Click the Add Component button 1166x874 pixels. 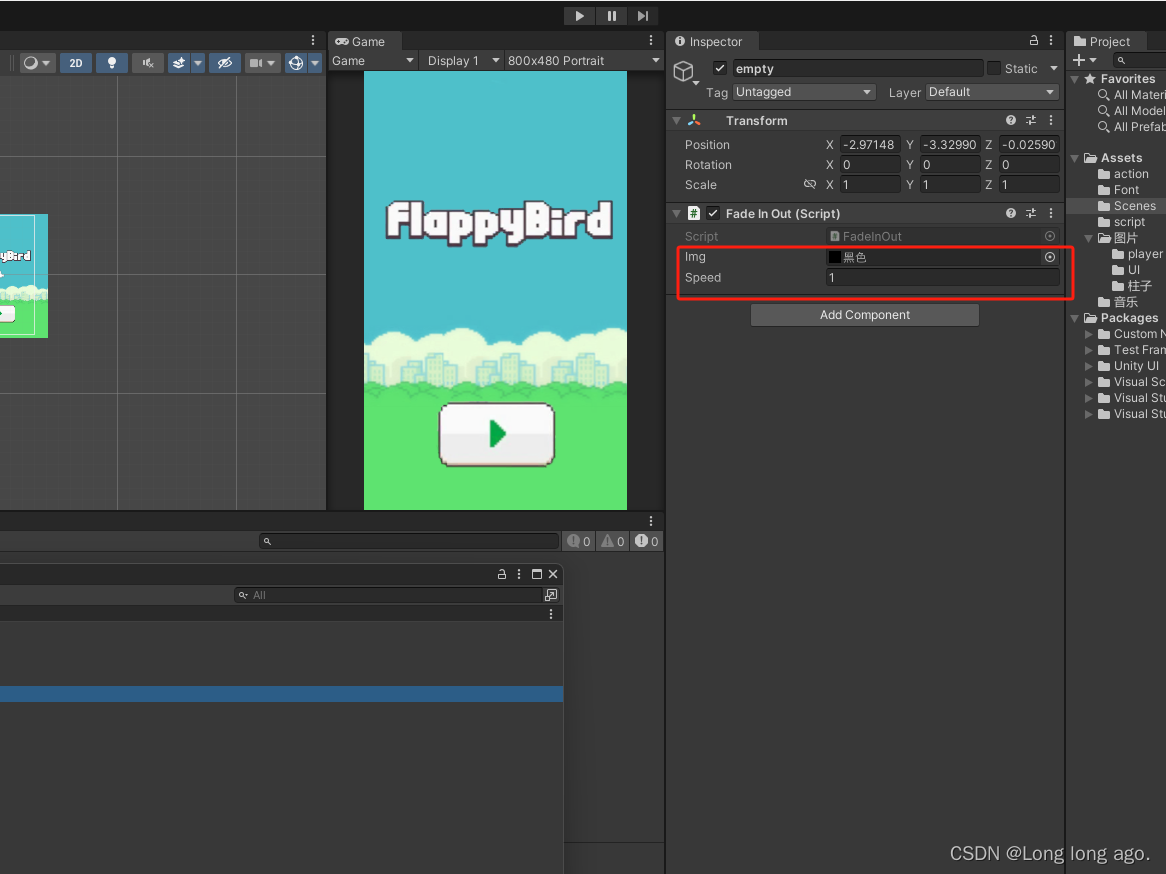pyautogui.click(x=865, y=315)
